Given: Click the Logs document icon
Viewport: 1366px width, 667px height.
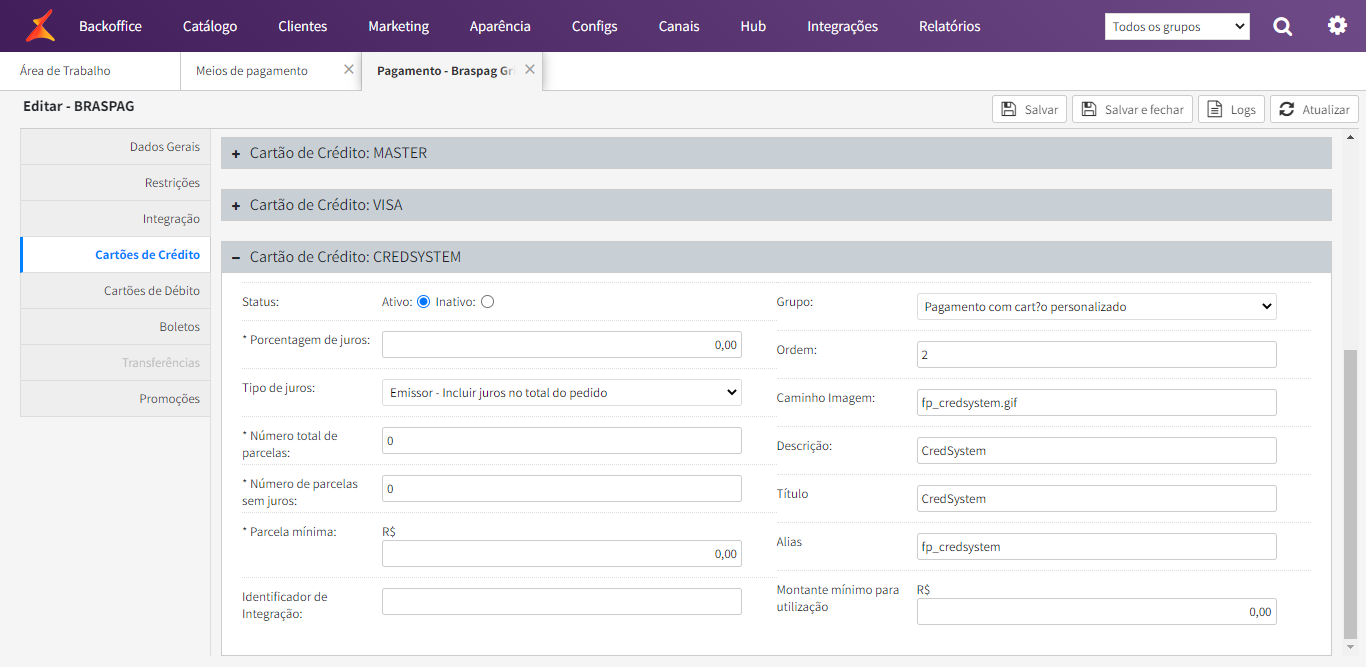Looking at the screenshot, I should pyautogui.click(x=1215, y=109).
